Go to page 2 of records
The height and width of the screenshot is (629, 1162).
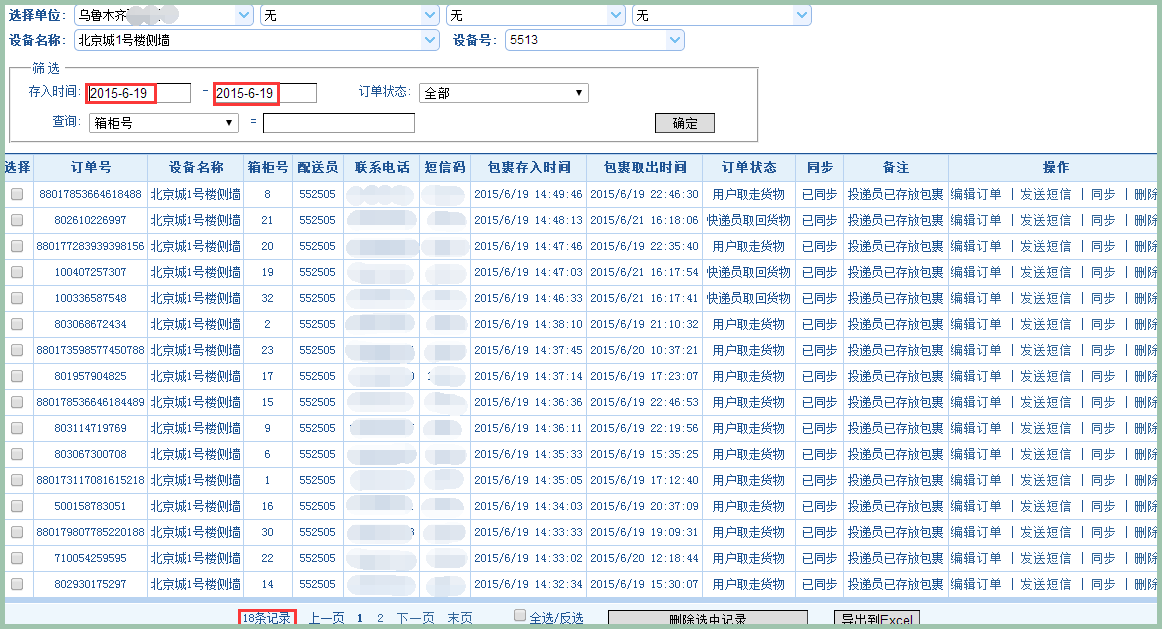[x=380, y=619]
